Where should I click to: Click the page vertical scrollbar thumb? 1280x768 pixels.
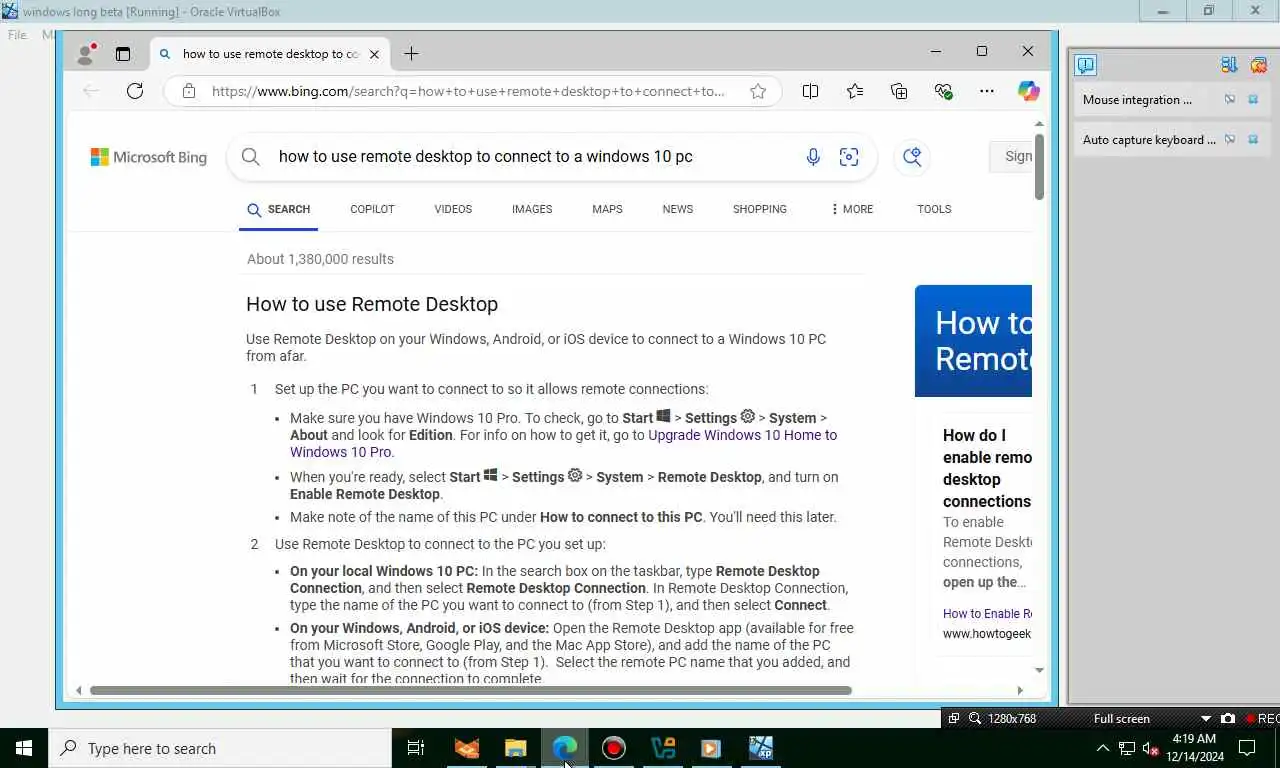[x=1039, y=166]
